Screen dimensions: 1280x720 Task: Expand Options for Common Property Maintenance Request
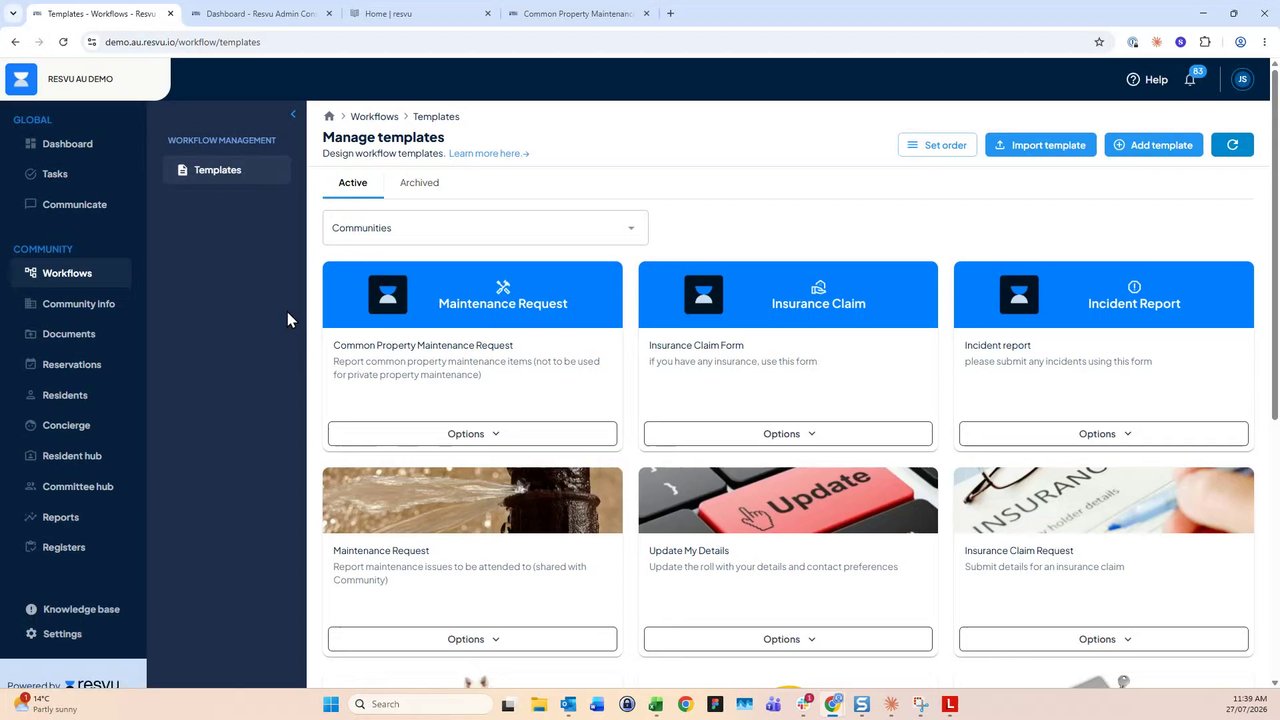point(472,434)
